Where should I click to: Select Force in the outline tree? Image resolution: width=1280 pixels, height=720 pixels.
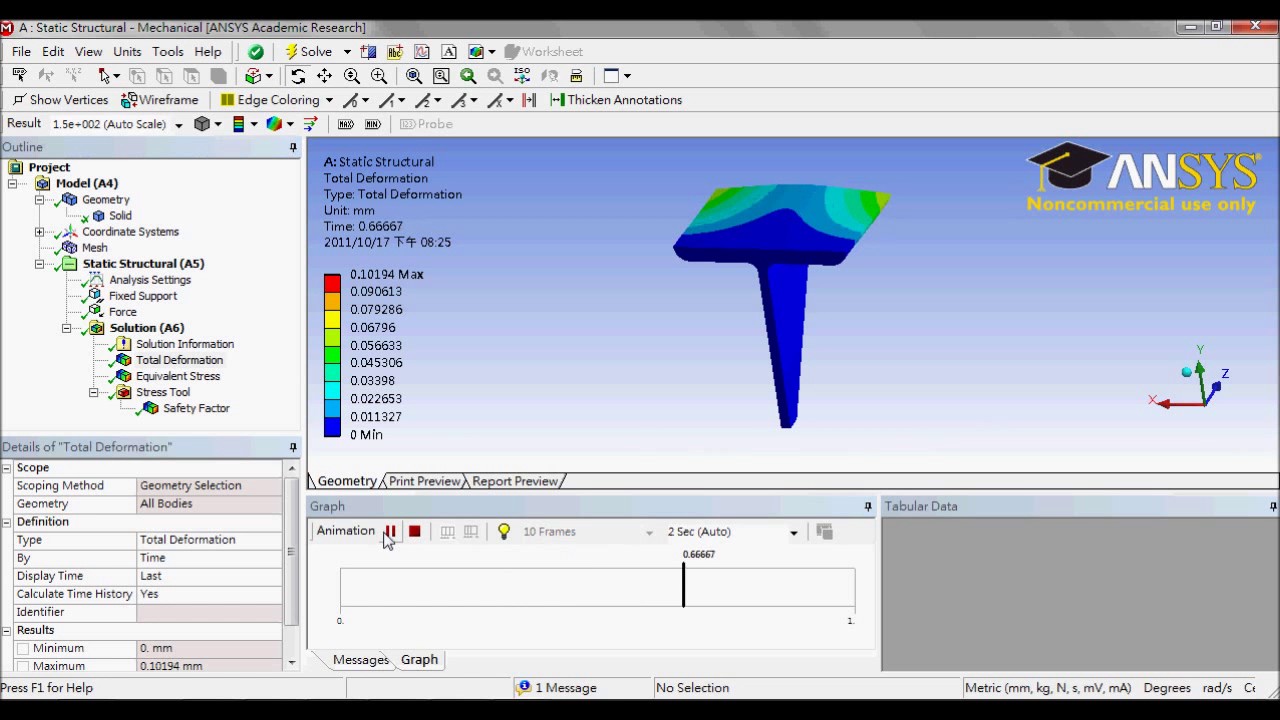click(x=122, y=312)
